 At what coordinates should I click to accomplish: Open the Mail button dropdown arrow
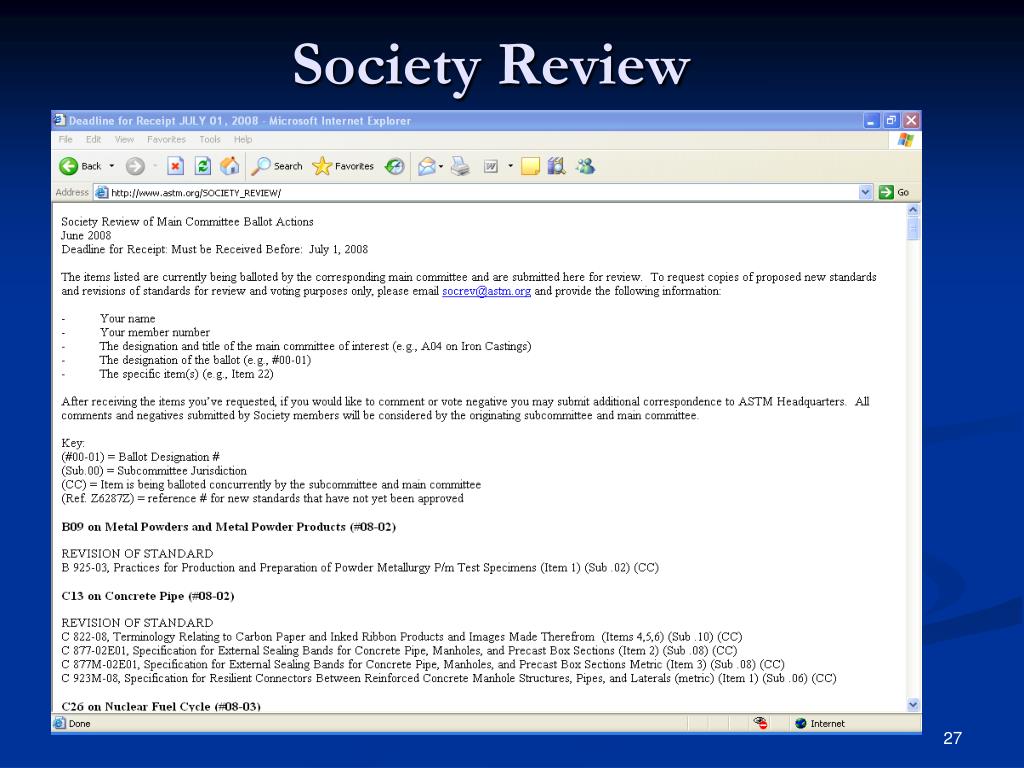[441, 167]
